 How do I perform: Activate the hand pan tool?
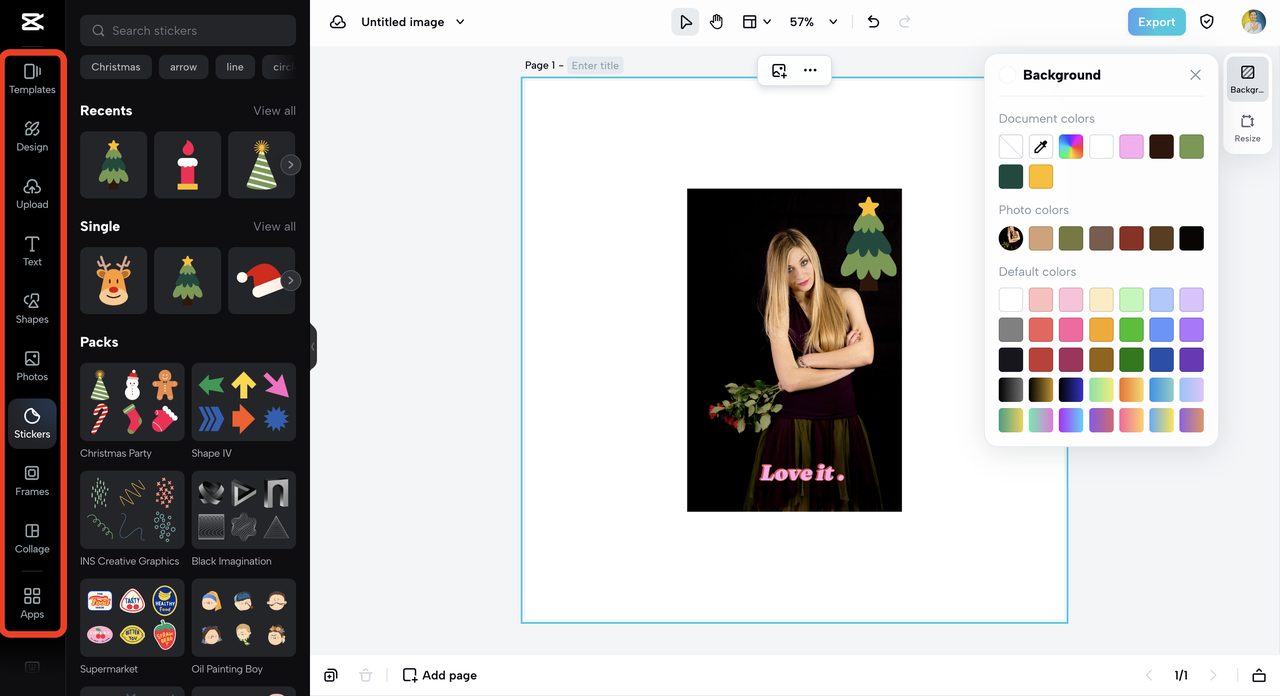[716, 22]
